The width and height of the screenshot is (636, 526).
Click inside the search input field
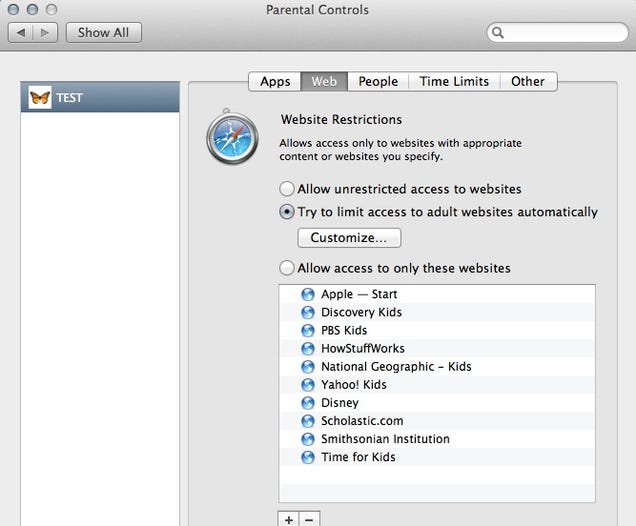(x=558, y=32)
